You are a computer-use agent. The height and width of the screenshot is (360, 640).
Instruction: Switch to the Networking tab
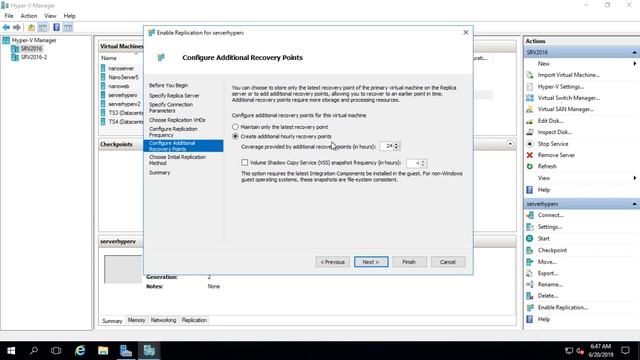163,320
